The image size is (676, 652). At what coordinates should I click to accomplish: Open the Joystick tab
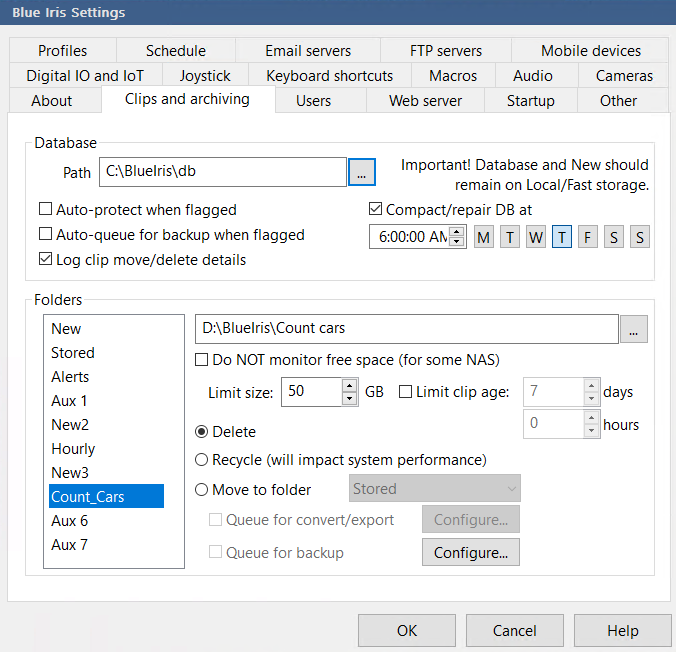(x=205, y=75)
